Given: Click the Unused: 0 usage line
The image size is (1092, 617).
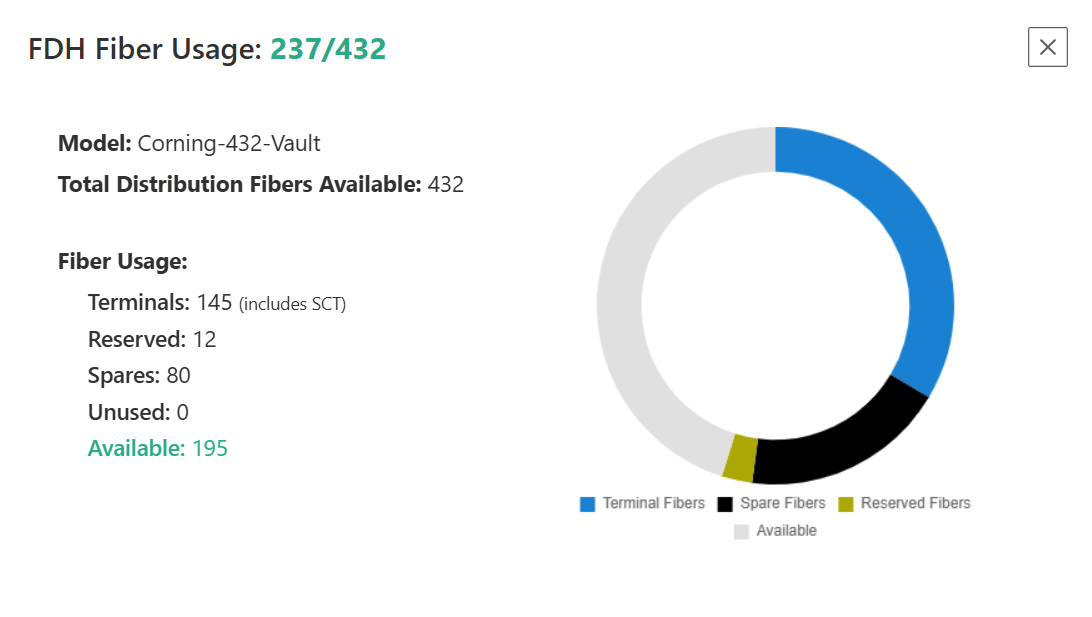Looking at the screenshot, I should click(x=138, y=412).
